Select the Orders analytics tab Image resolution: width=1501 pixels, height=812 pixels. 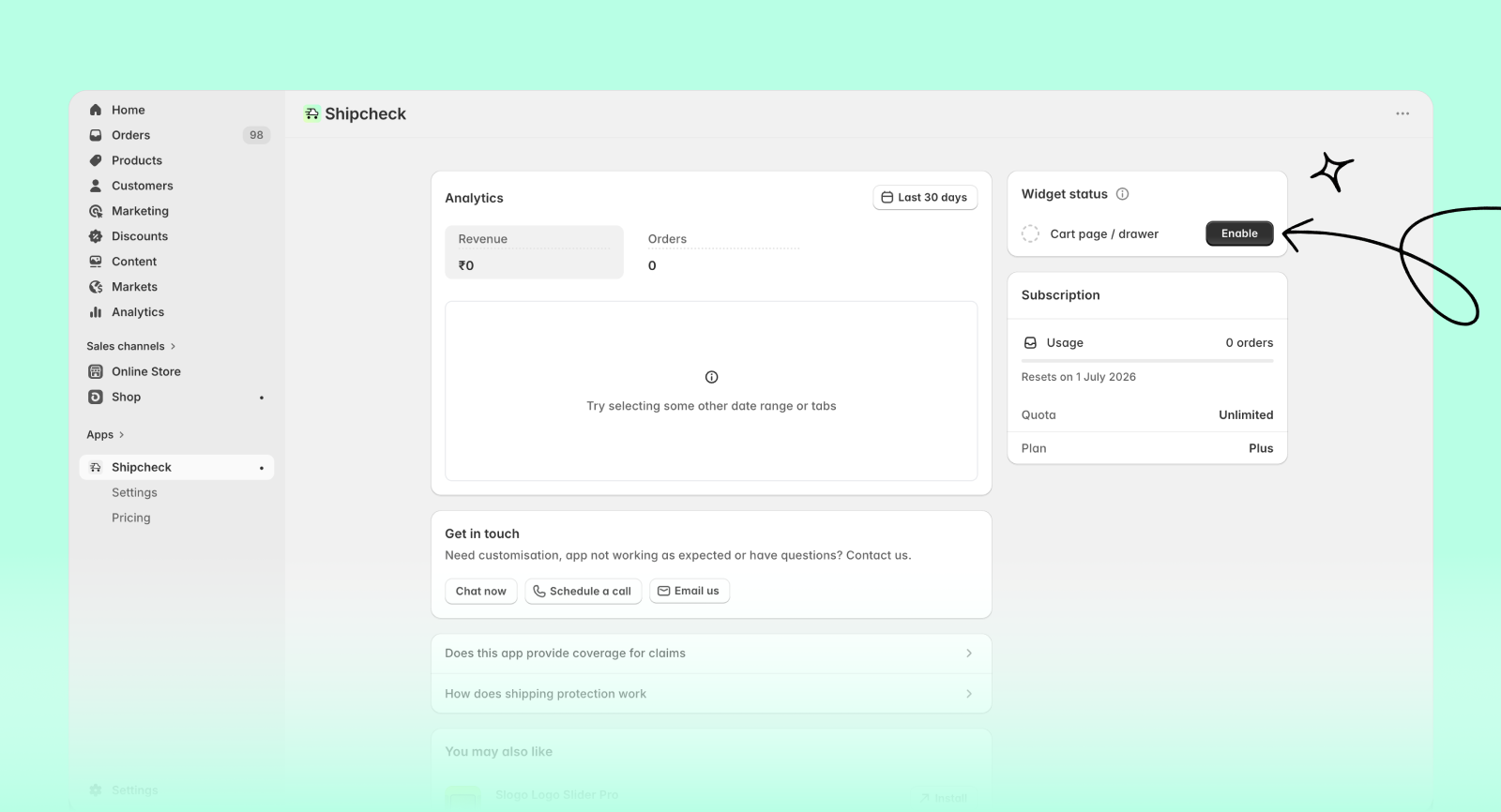point(723,252)
